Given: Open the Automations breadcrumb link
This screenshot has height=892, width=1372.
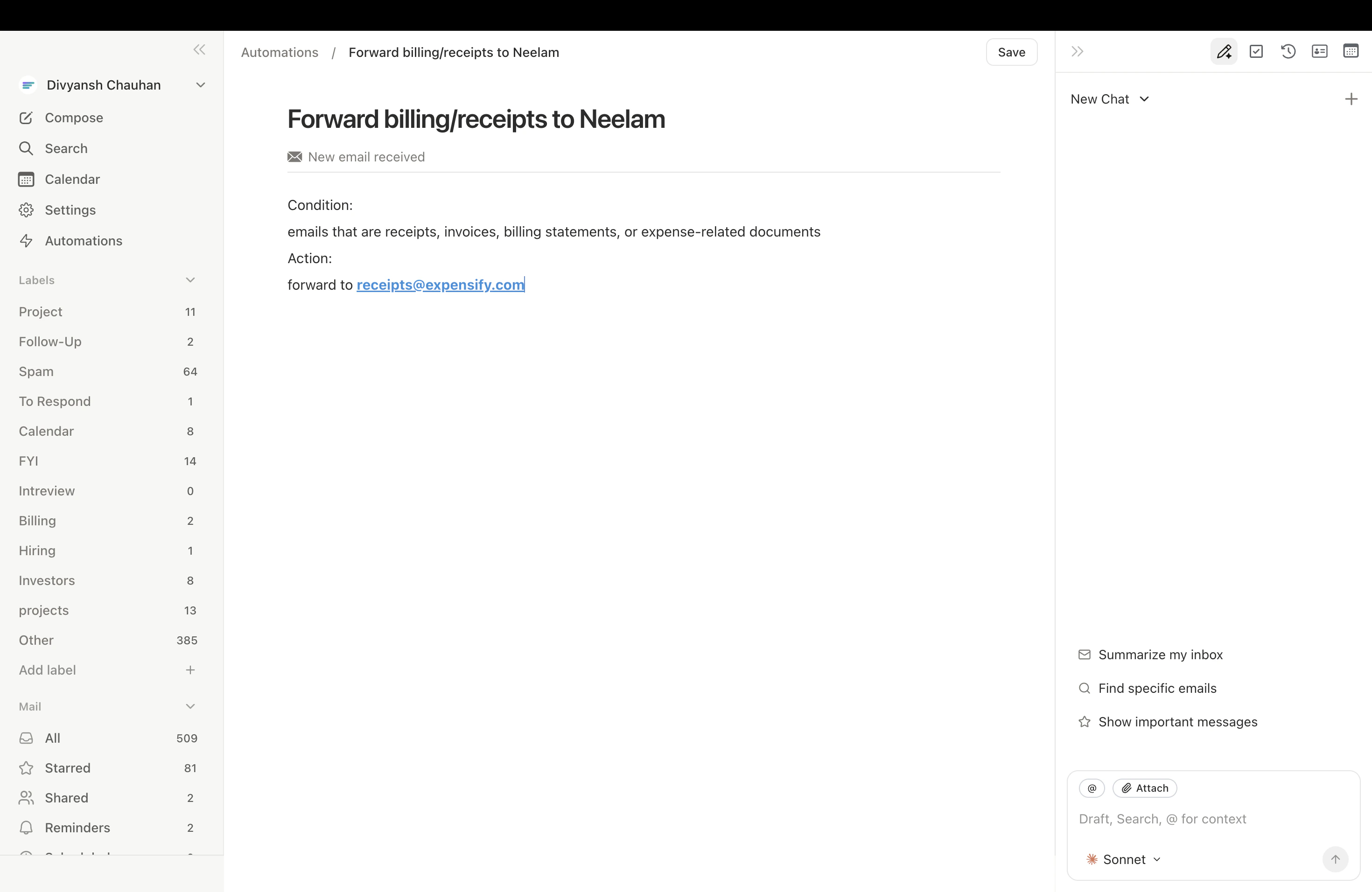Looking at the screenshot, I should (x=280, y=52).
